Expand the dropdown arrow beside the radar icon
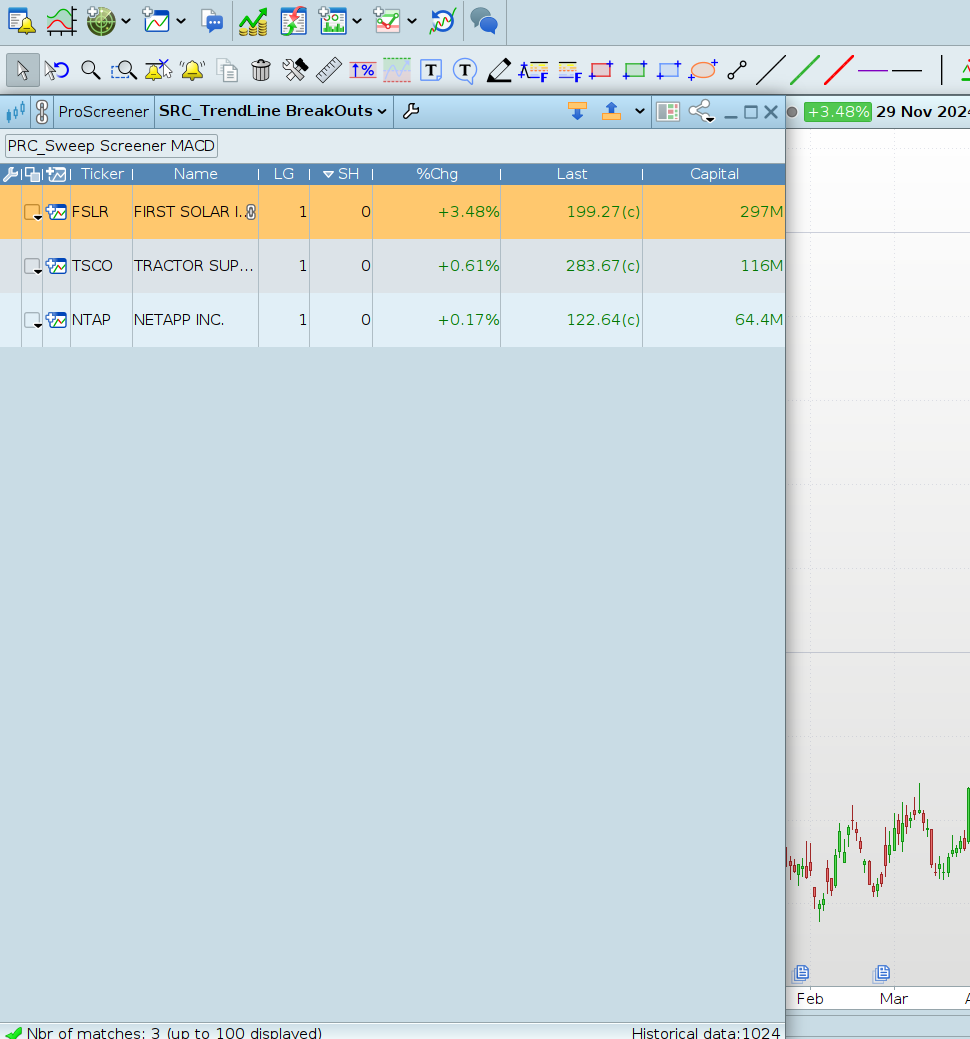Viewport: 970px width, 1039px height. tap(126, 21)
